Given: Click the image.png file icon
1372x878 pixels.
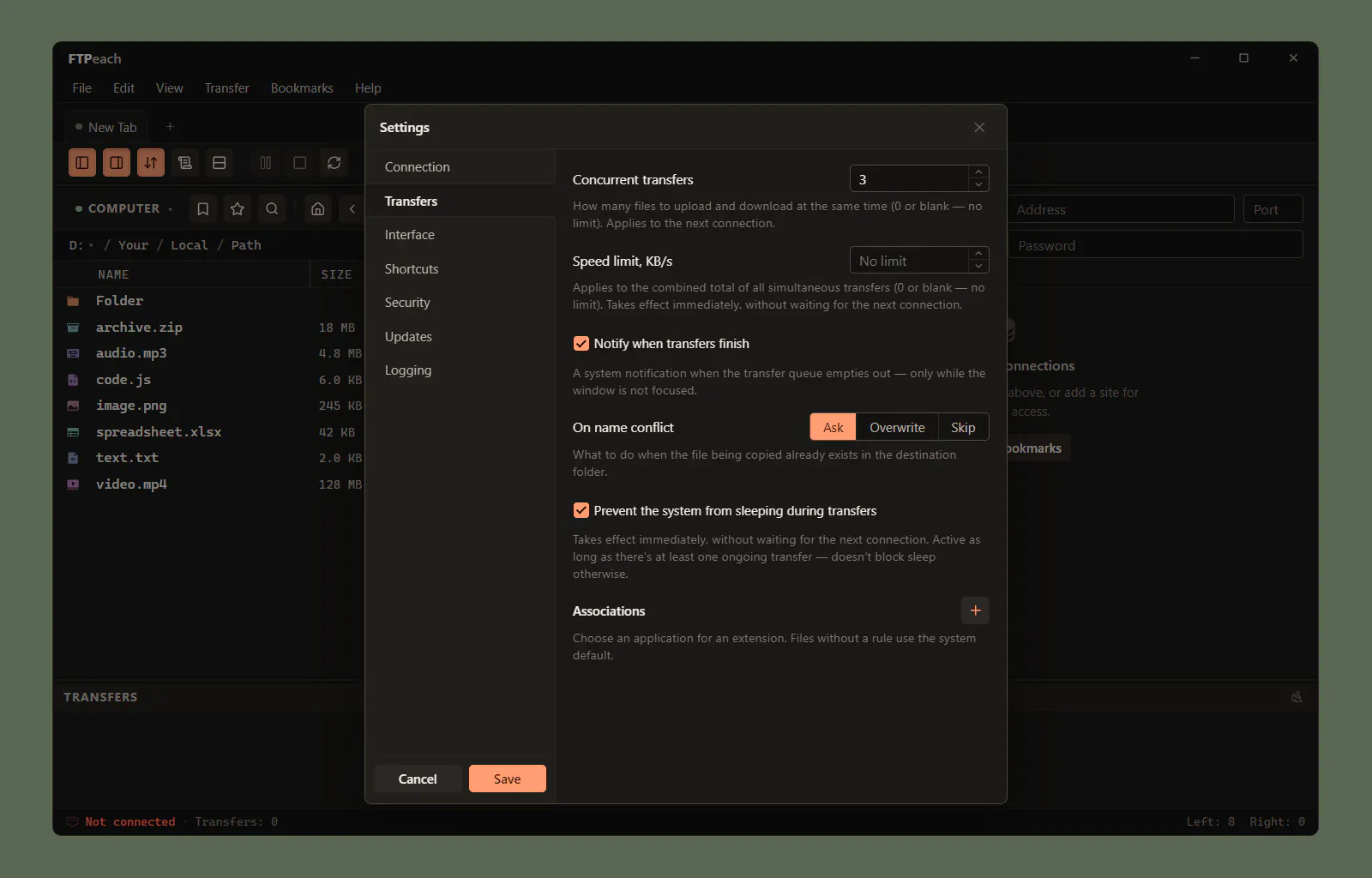Looking at the screenshot, I should click(73, 406).
